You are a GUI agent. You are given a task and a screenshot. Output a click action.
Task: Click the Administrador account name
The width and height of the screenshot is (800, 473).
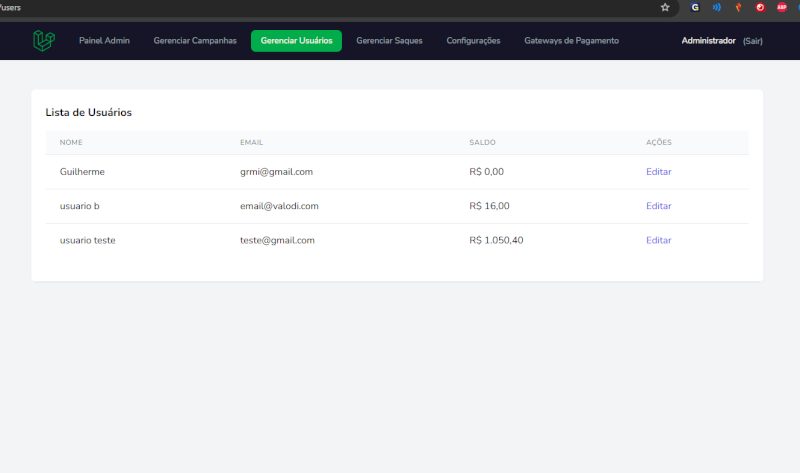tap(708, 41)
